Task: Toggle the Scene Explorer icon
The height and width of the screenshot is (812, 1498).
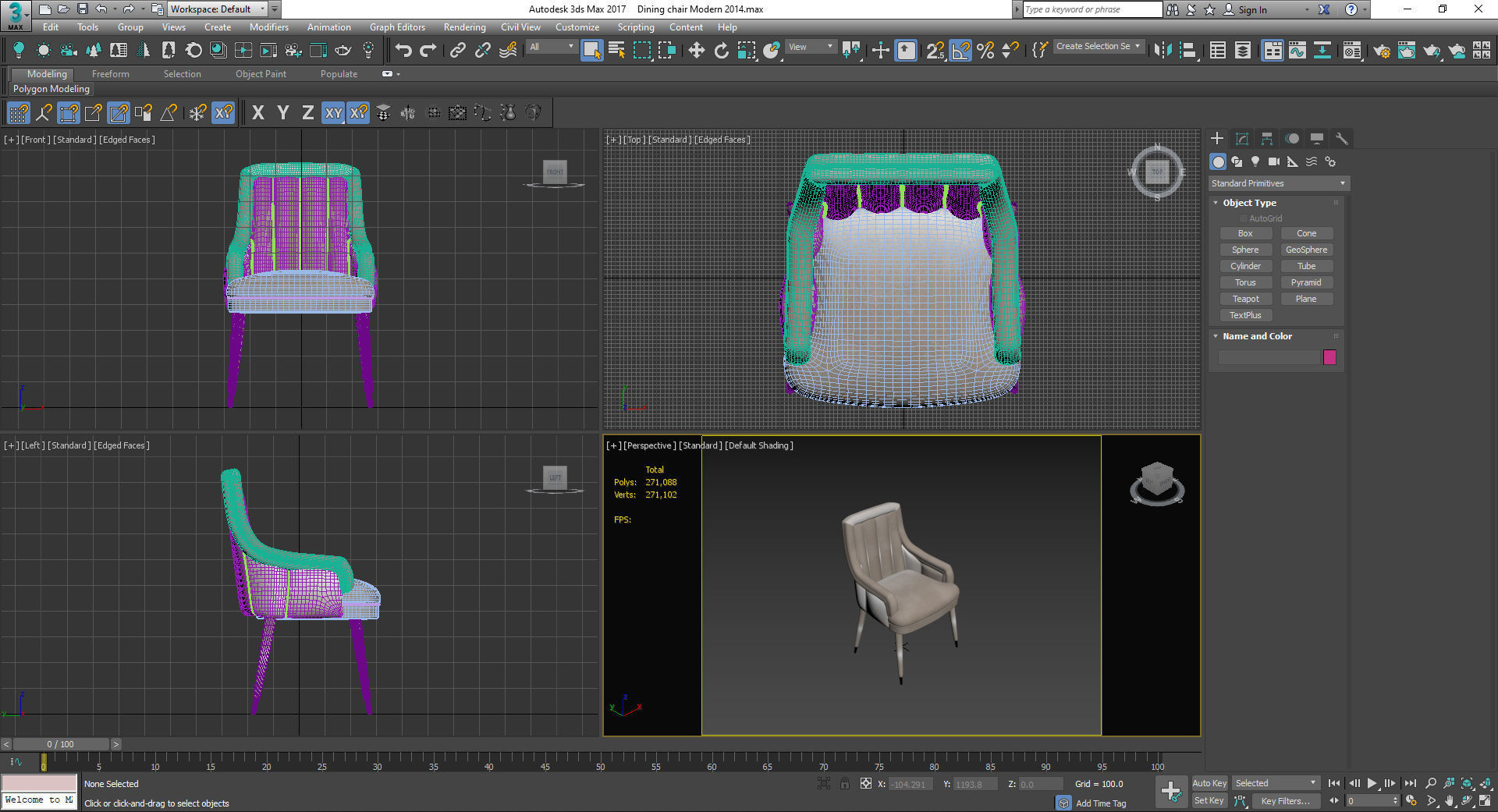Action: pyautogui.click(x=1217, y=51)
